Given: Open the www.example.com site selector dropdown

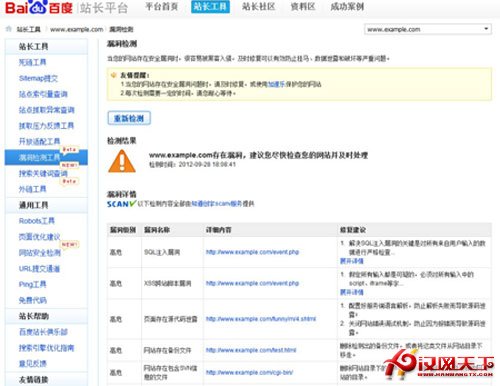Looking at the screenshot, I should 428,29.
